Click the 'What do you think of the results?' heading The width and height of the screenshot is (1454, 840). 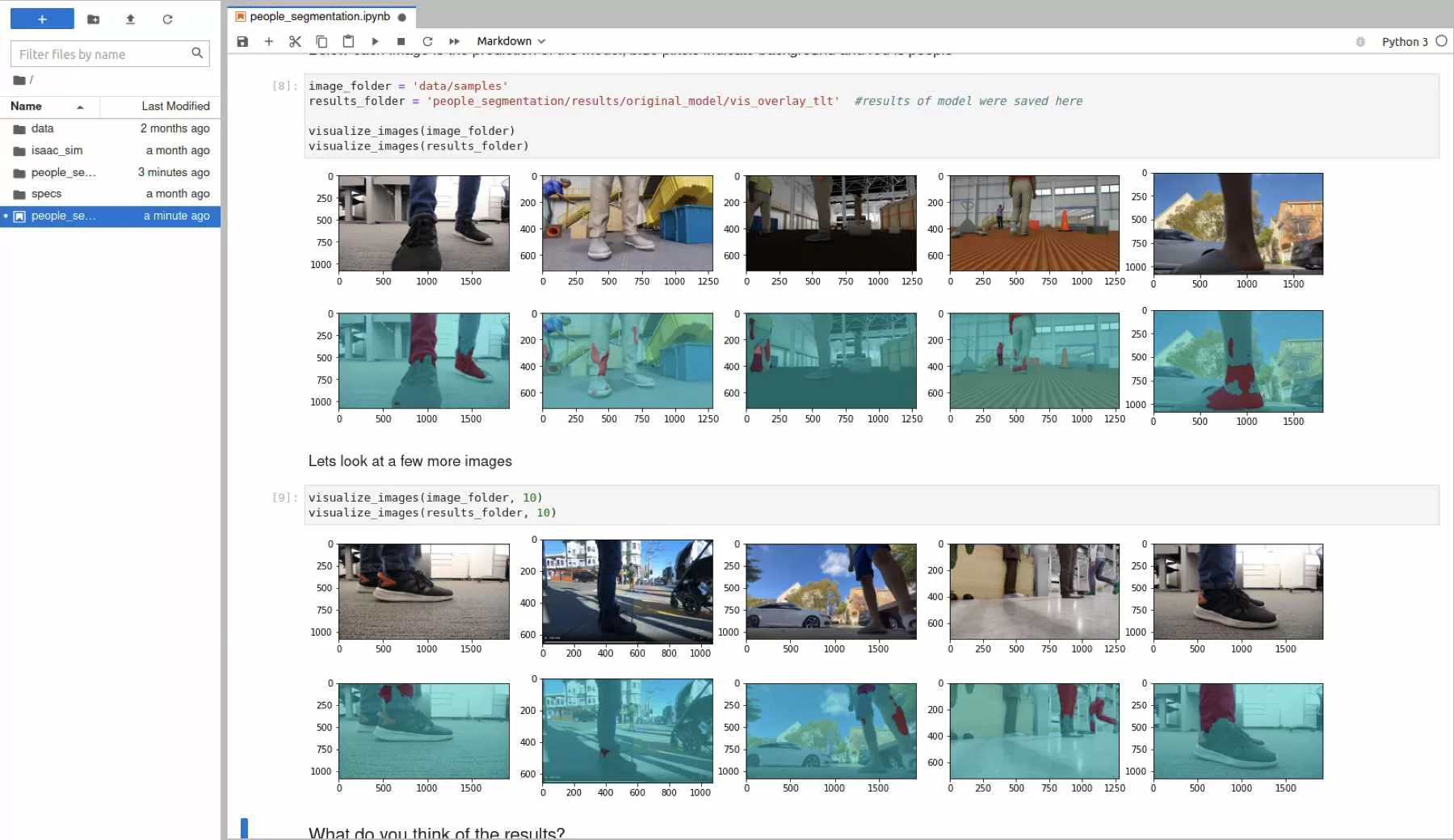[436, 833]
